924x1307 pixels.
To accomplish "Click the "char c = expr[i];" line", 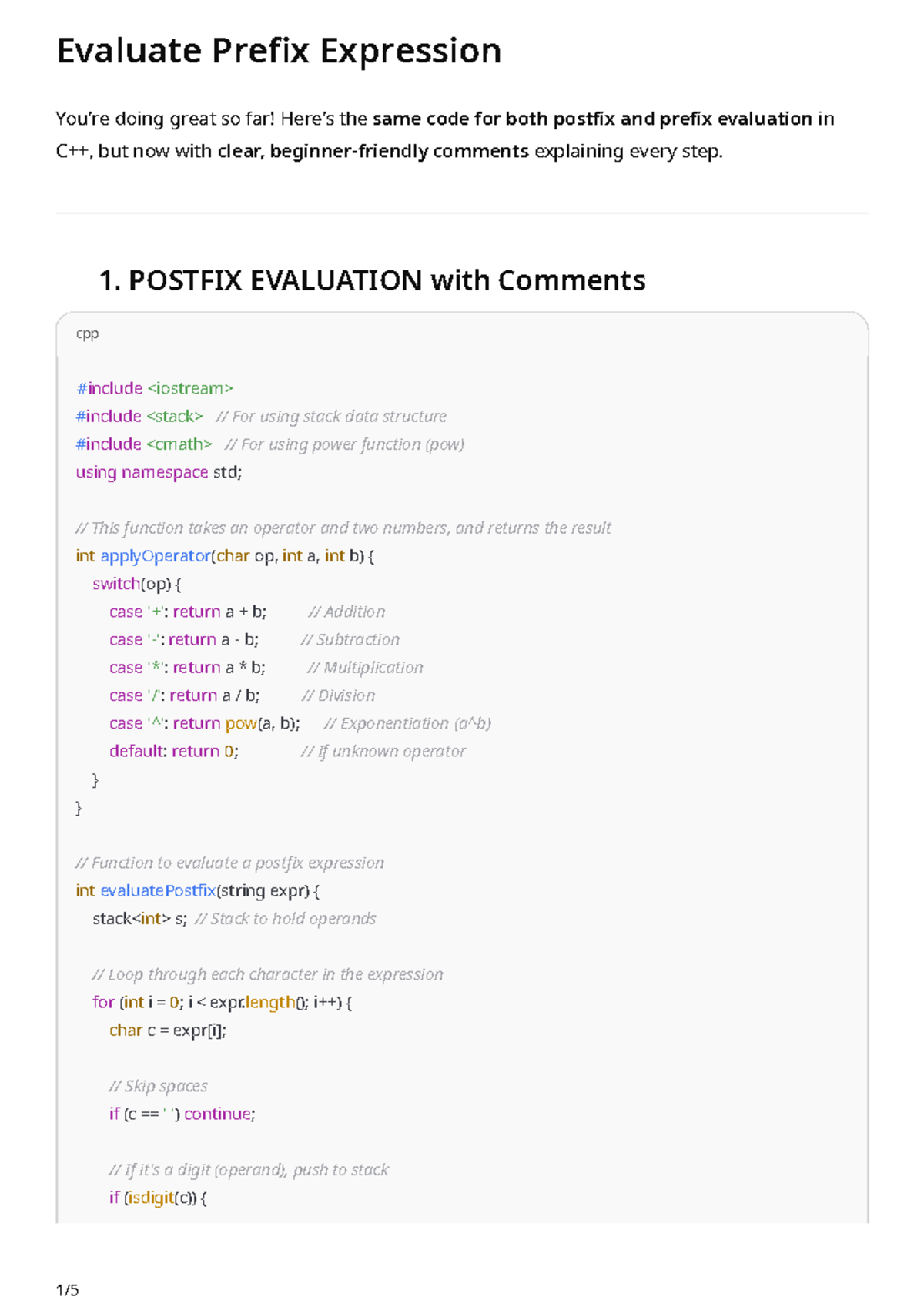I will [x=168, y=1031].
